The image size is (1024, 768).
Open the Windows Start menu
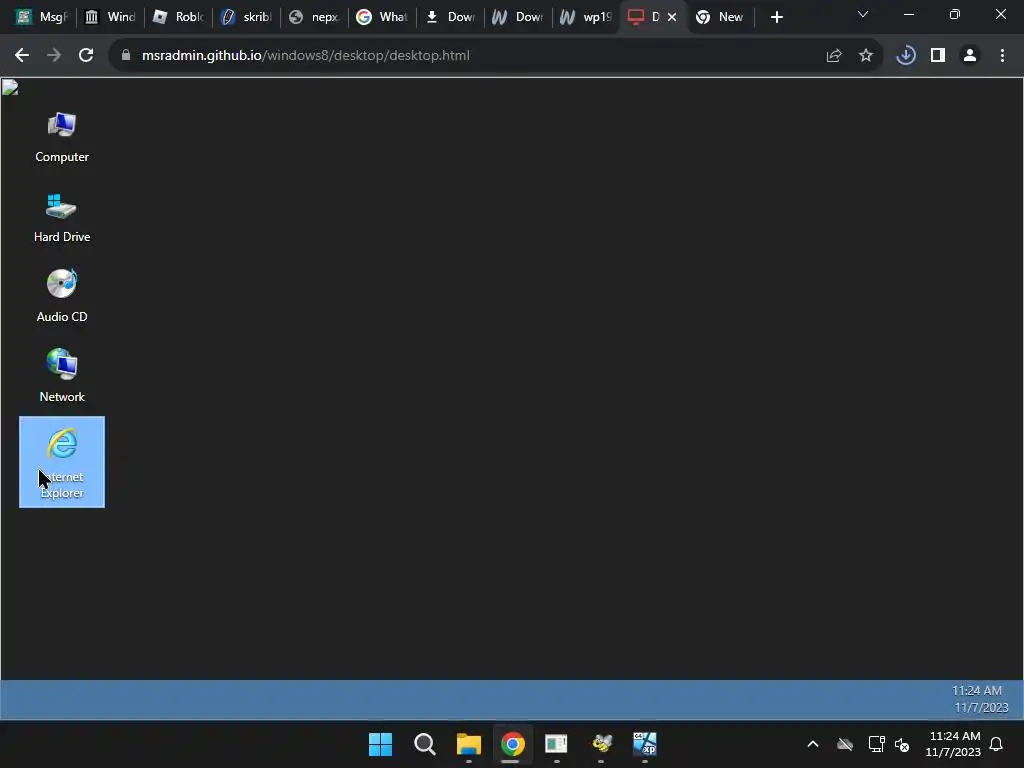[x=381, y=744]
